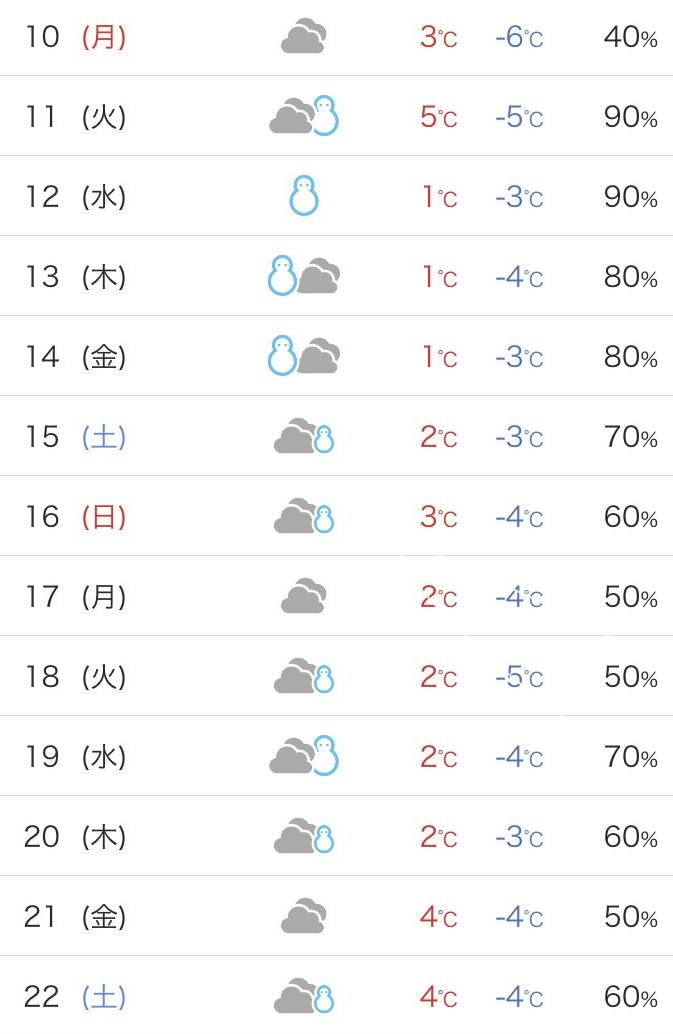Click the 40% precipitation chance for the 10th
The width and height of the screenshot is (673, 1034).
point(631,37)
